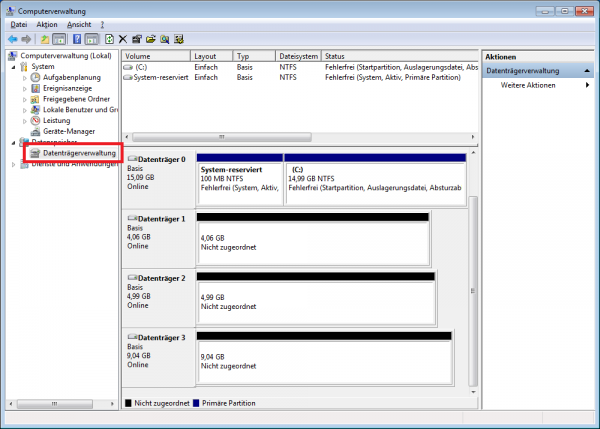Click right arrow of volume list scrollbar
The image size is (600, 429).
[473, 137]
